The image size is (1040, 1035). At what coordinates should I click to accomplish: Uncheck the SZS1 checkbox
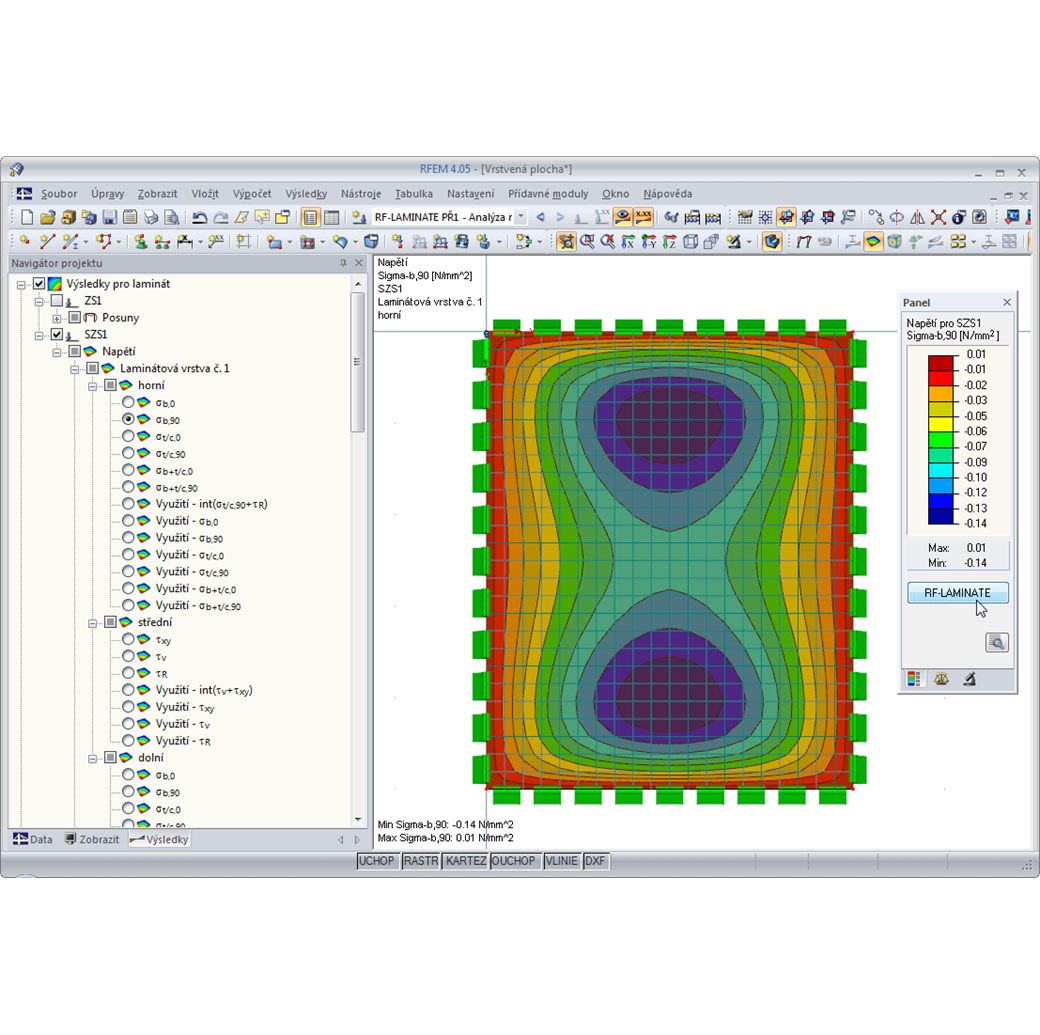coord(57,334)
